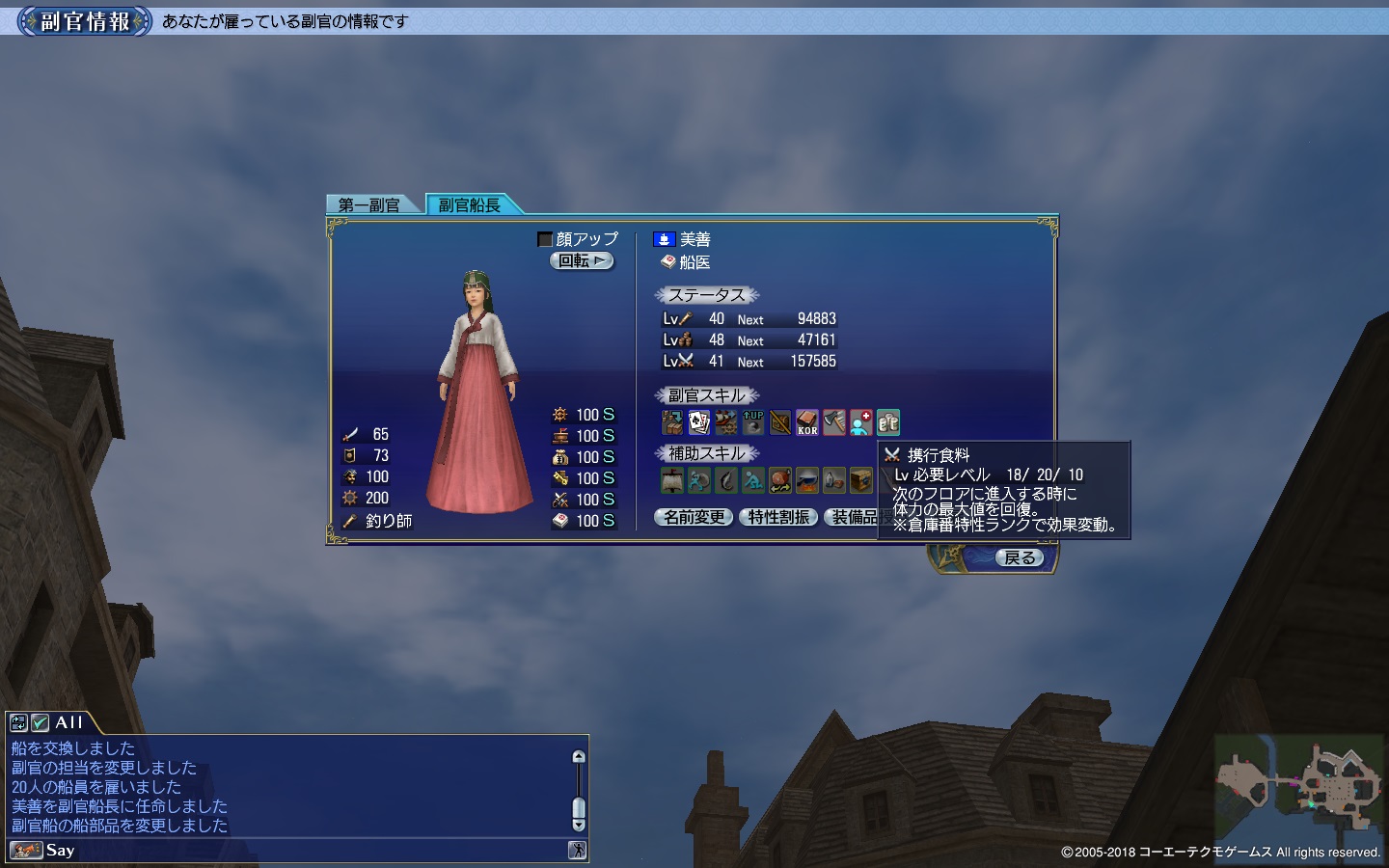The height and width of the screenshot is (868, 1389).
Task: Select the cannonball UP aide skill icon
Action: point(753,422)
